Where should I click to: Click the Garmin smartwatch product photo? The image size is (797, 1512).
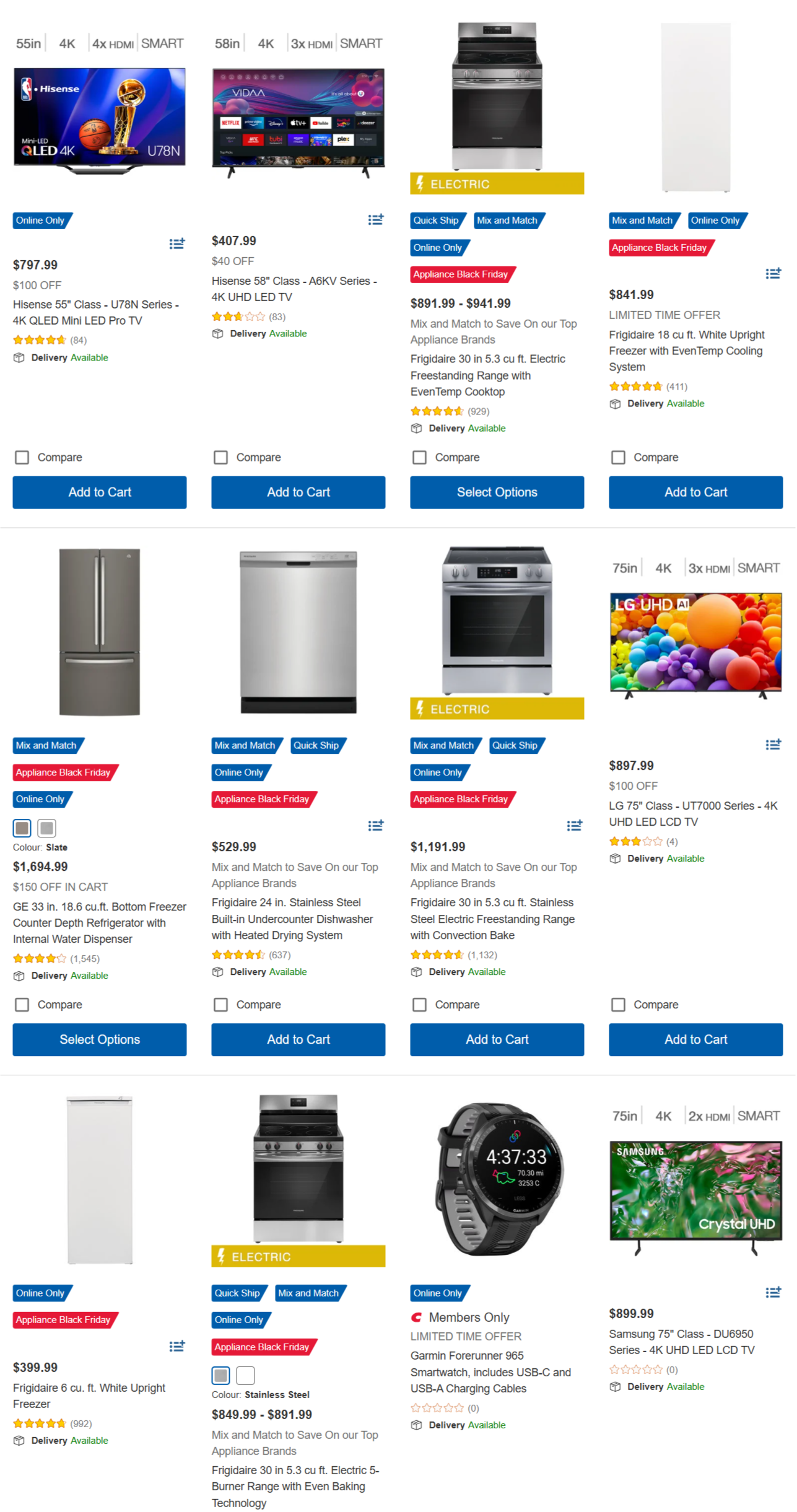click(497, 1180)
